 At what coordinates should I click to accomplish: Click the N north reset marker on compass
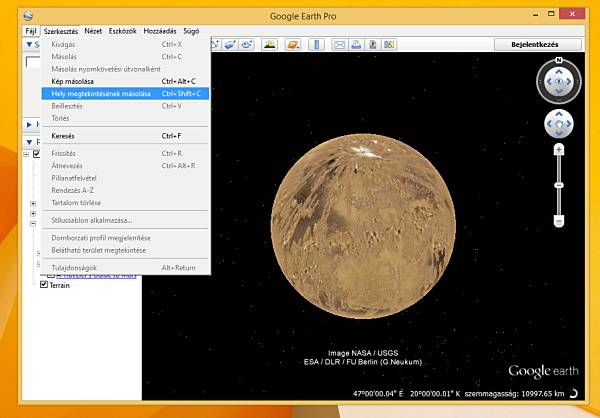pos(559,60)
